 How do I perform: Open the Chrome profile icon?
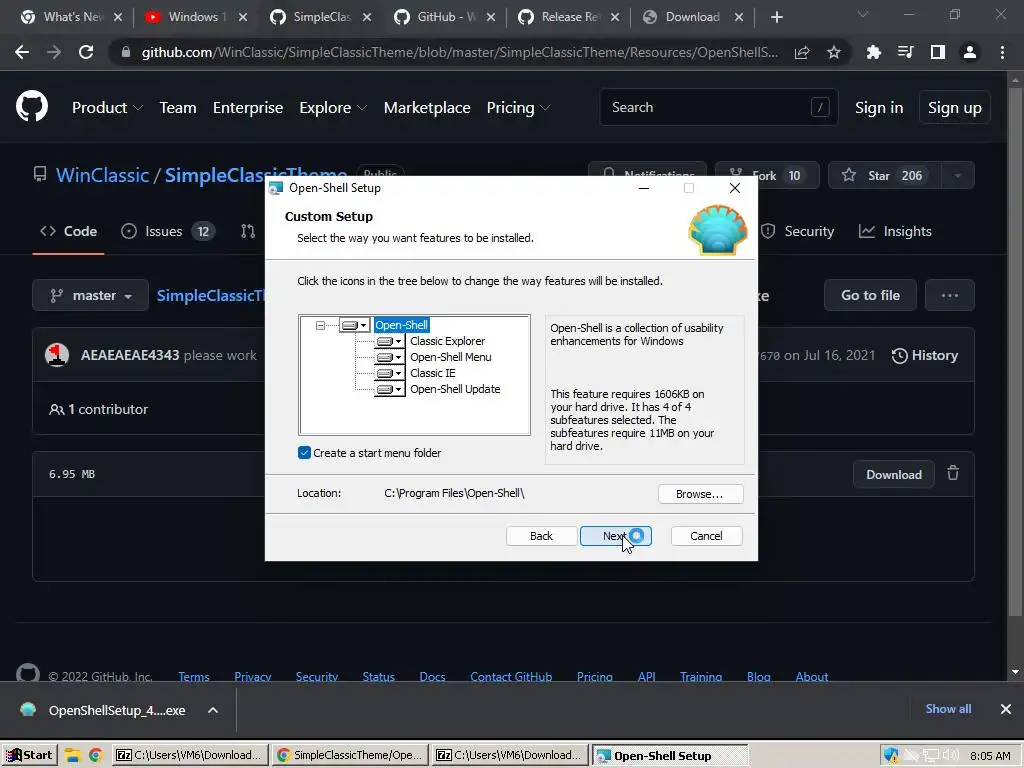pyautogui.click(x=970, y=52)
